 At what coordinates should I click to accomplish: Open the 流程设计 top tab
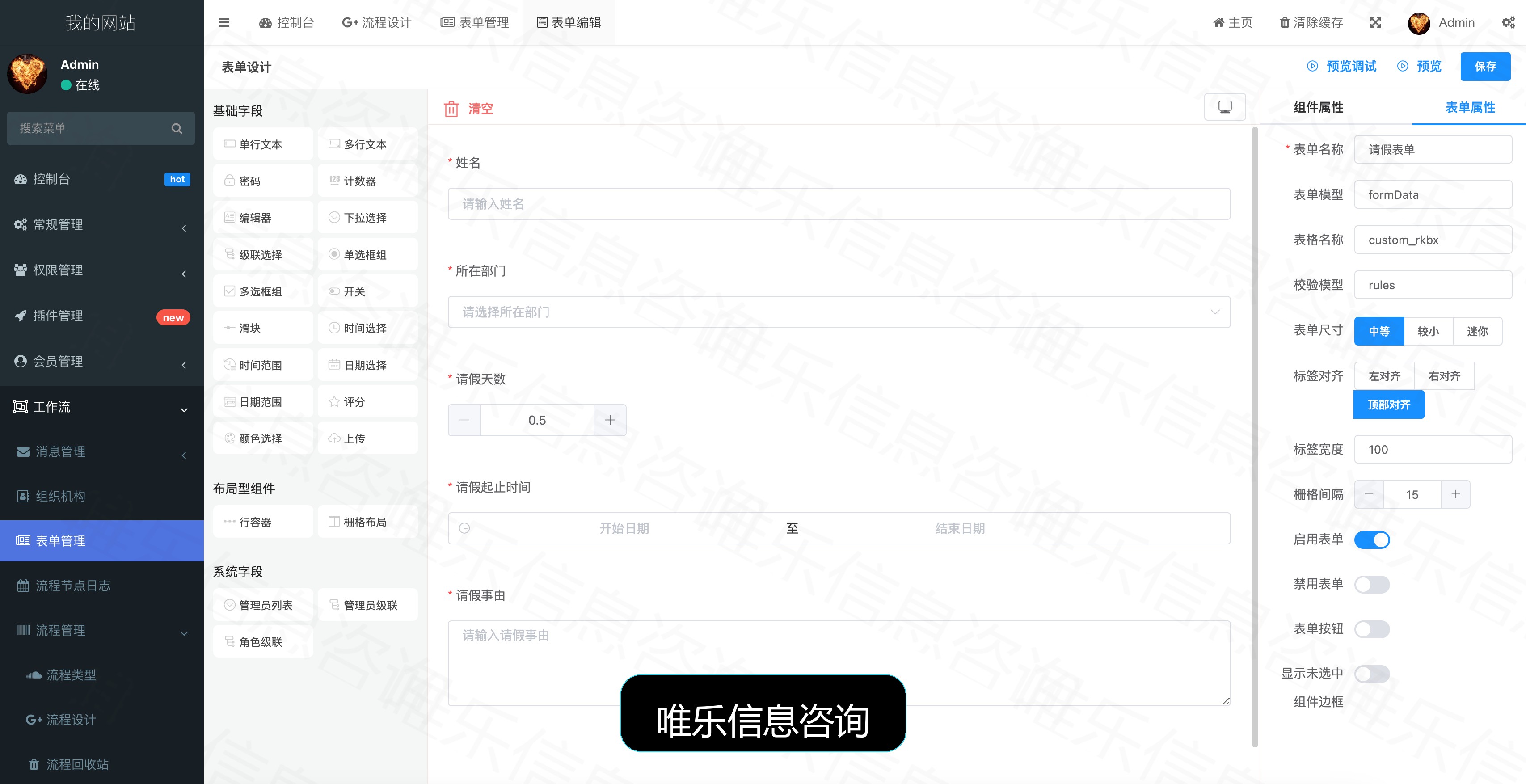[377, 22]
